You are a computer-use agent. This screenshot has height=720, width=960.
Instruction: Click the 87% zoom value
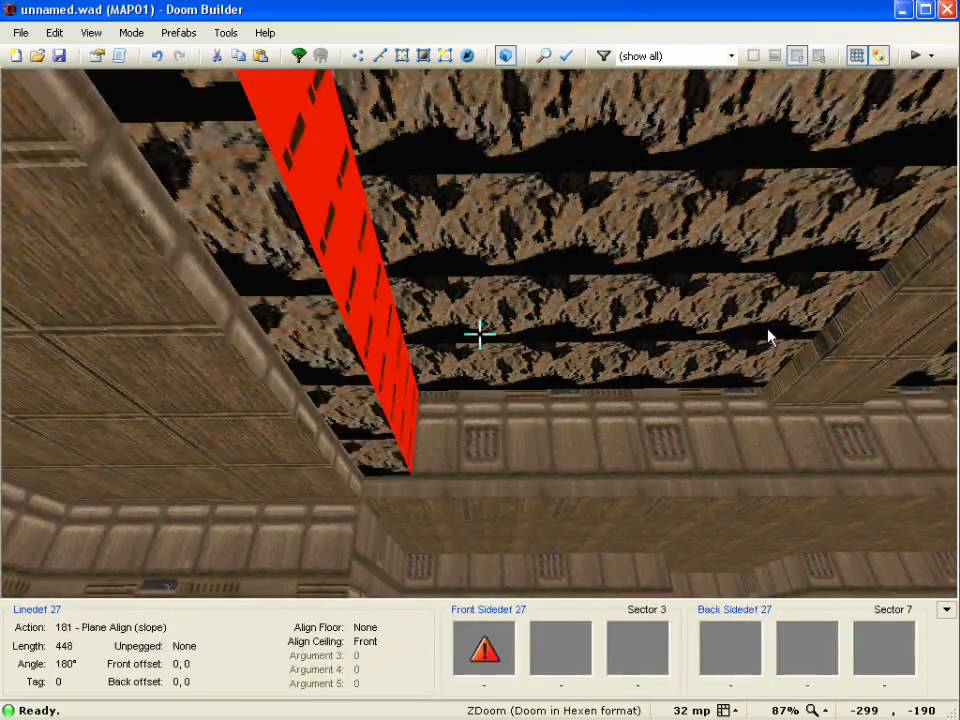(785, 710)
